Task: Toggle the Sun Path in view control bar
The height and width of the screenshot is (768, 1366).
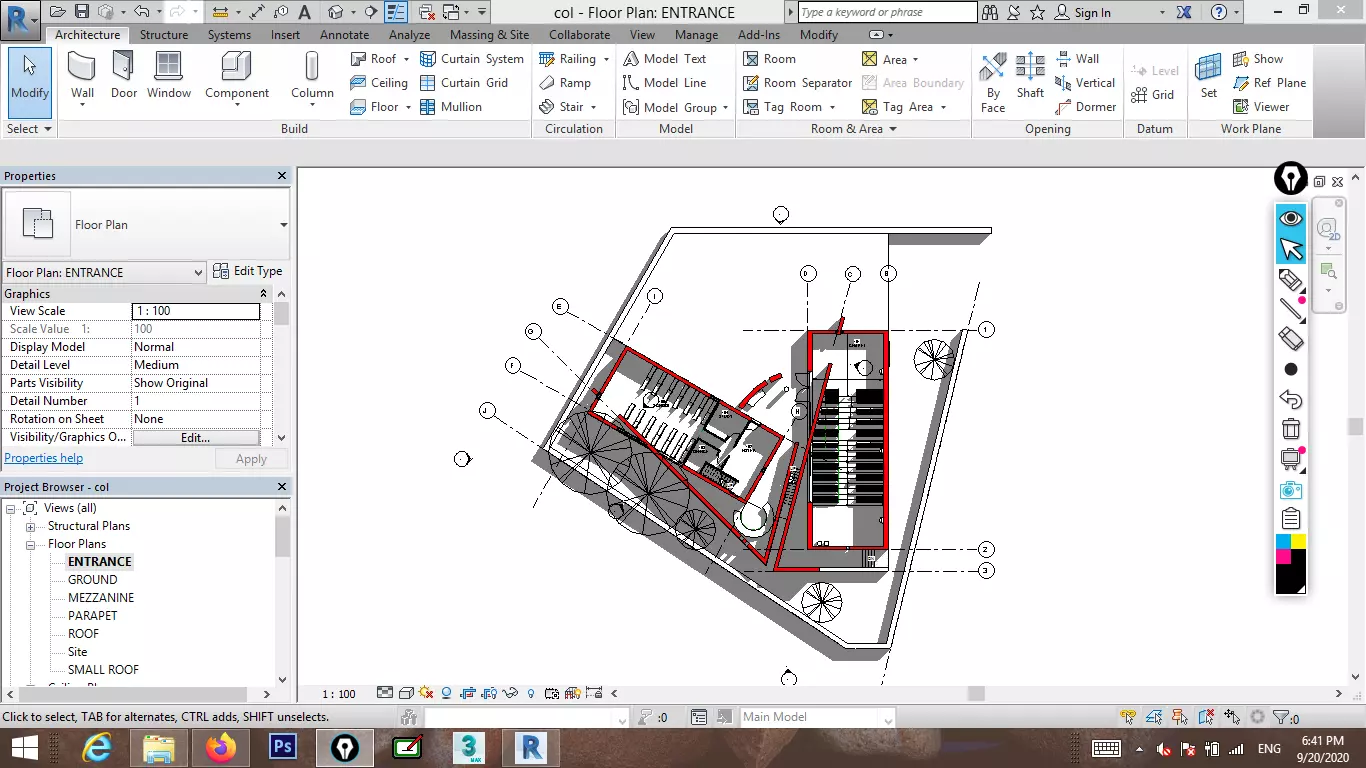Action: pyautogui.click(x=427, y=693)
